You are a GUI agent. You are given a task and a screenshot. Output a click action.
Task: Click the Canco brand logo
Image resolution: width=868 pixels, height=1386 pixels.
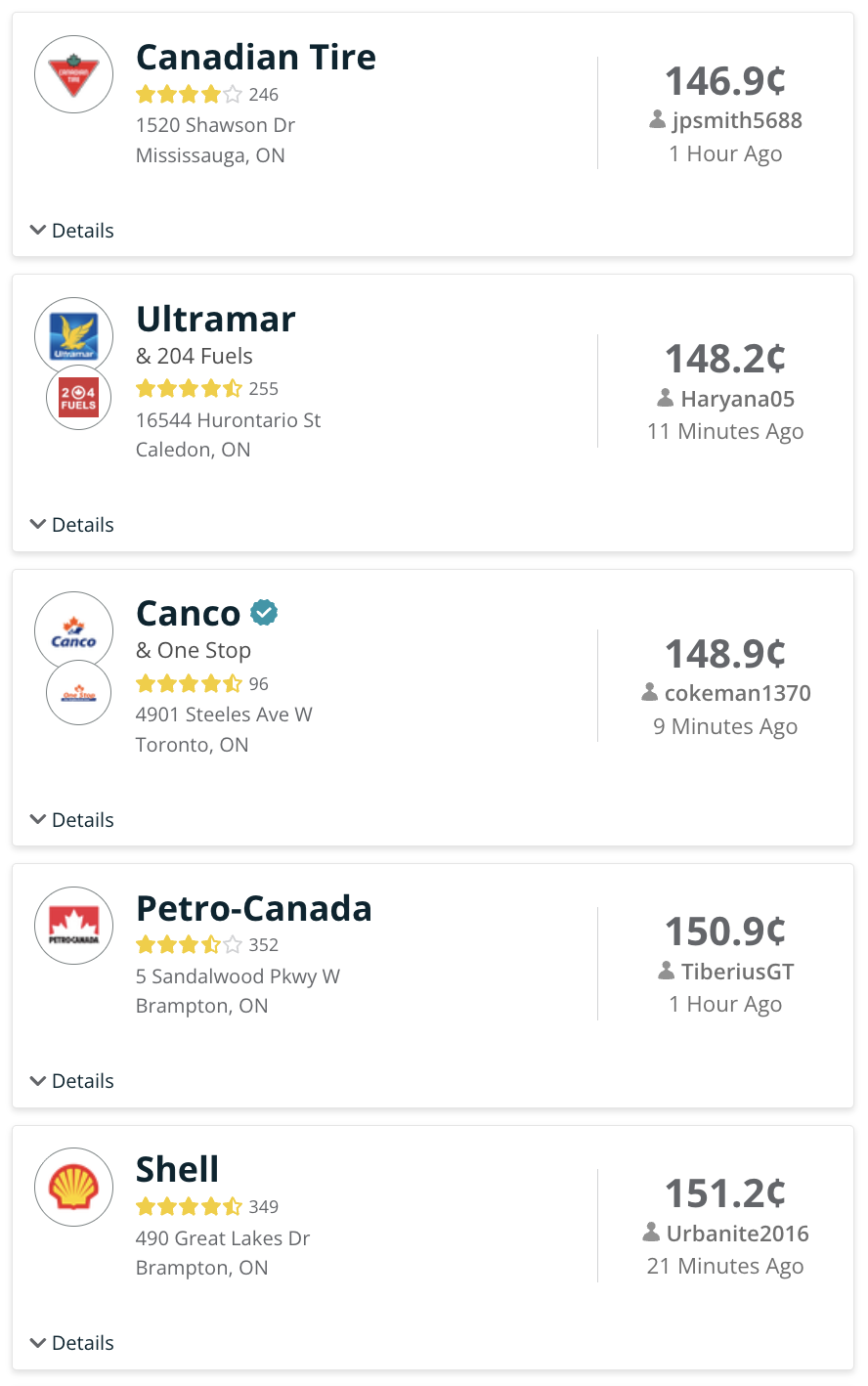tap(73, 630)
